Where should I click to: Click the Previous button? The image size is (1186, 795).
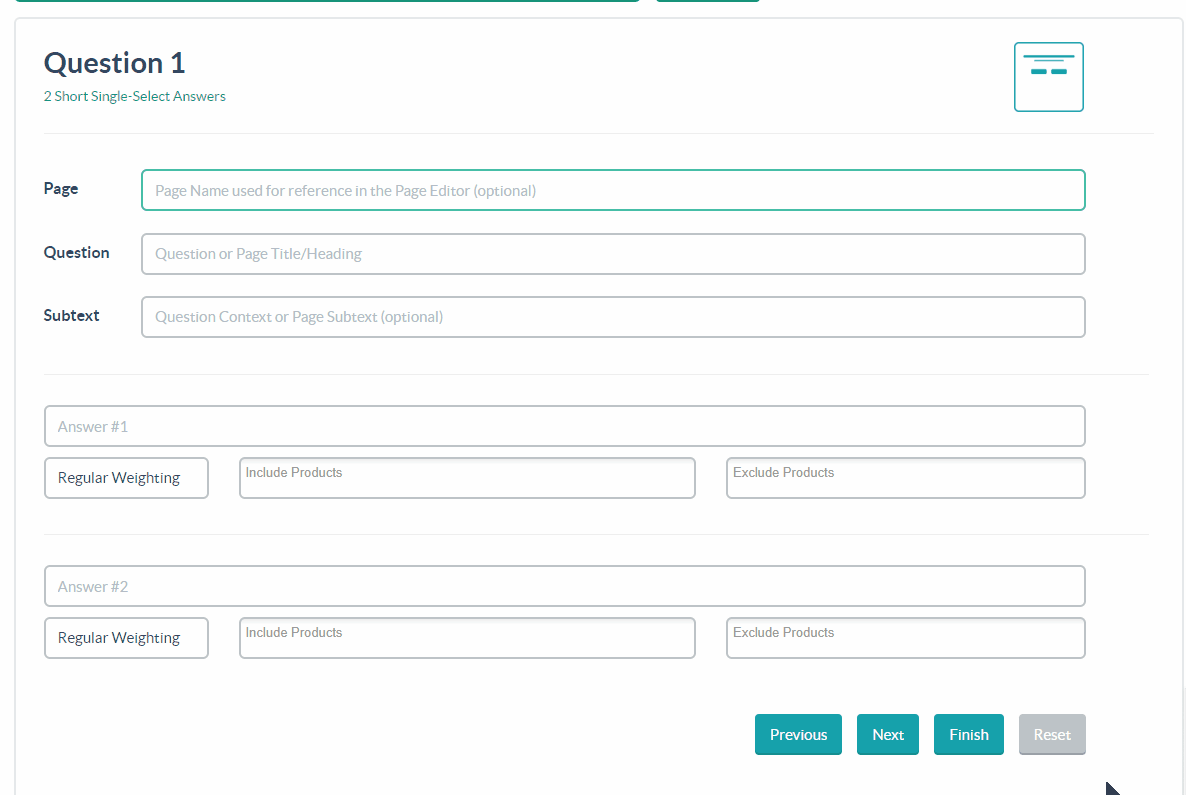pyautogui.click(x=798, y=734)
